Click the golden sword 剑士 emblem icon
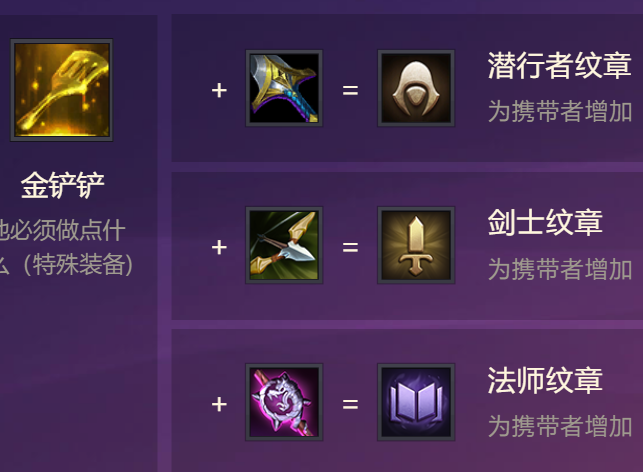Image resolution: width=643 pixels, height=472 pixels. 416,245
